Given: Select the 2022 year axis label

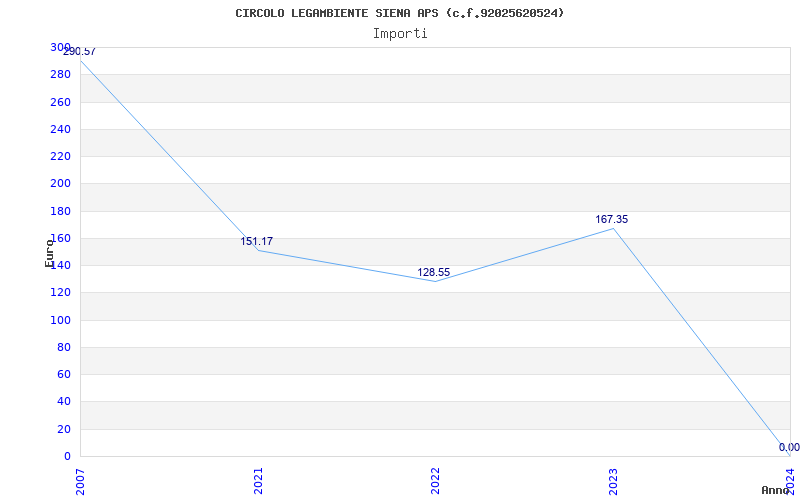Looking at the screenshot, I should 435,481.
